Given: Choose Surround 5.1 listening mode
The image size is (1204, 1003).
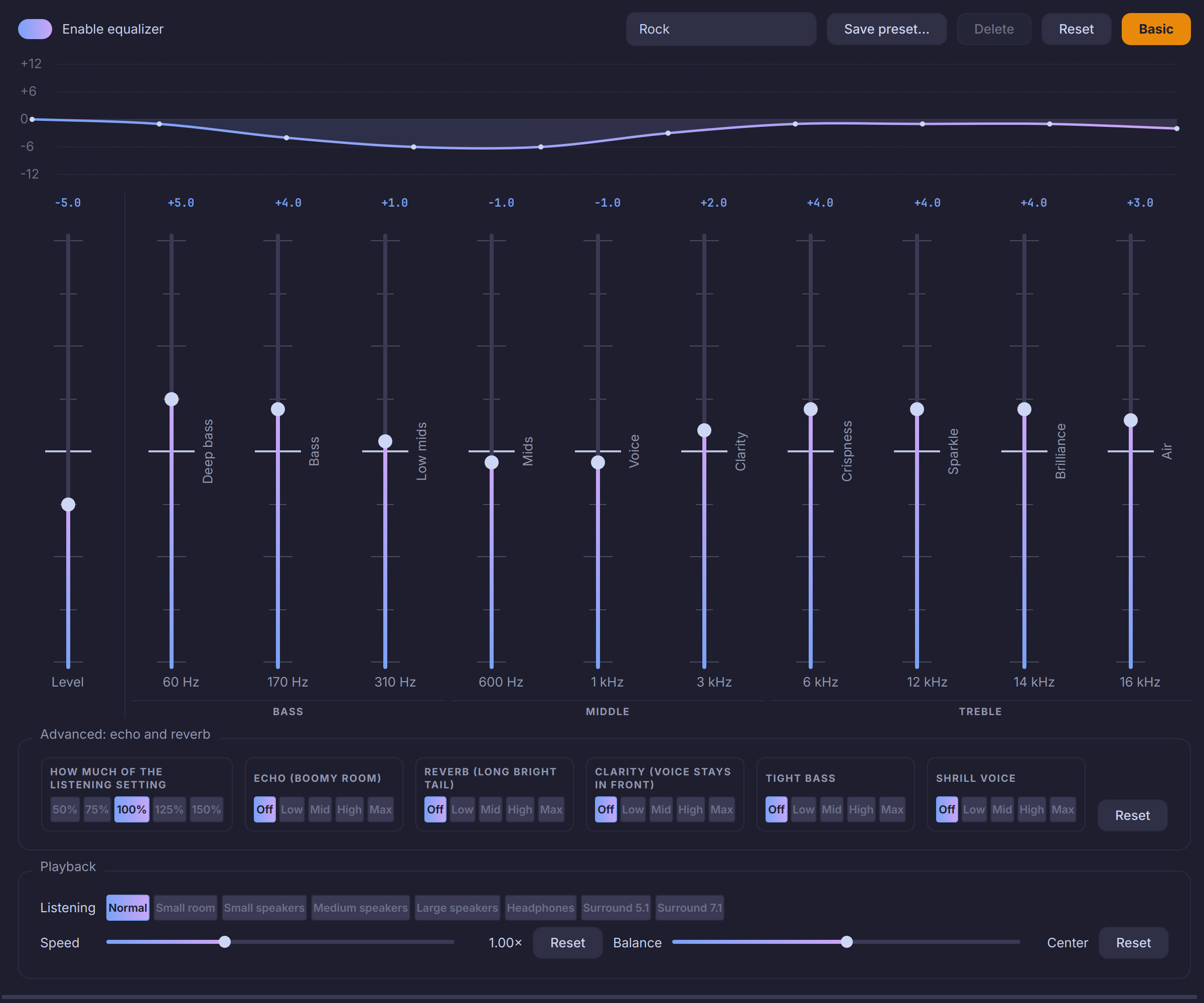Looking at the screenshot, I should click(616, 907).
